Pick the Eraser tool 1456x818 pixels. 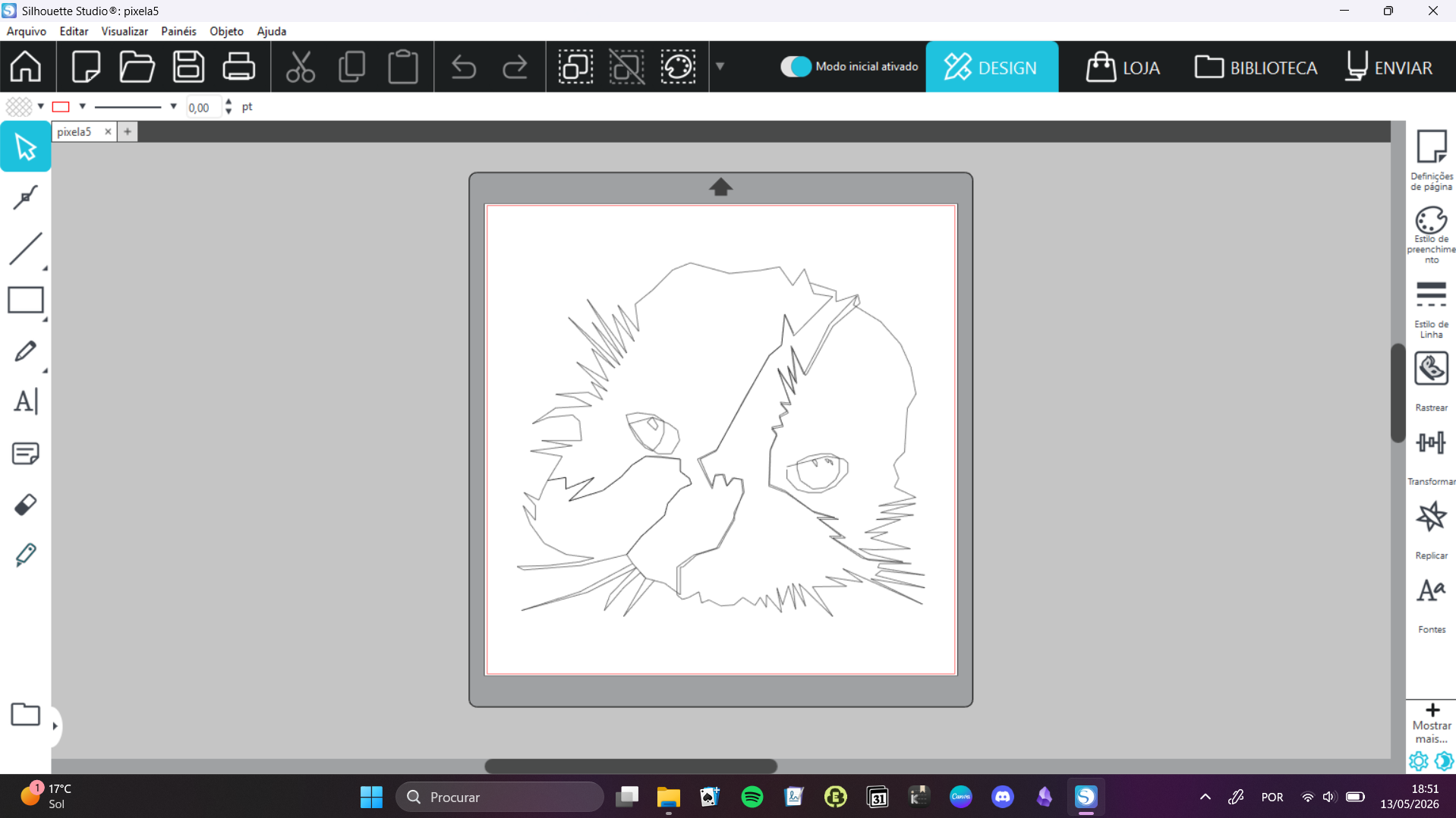26,505
